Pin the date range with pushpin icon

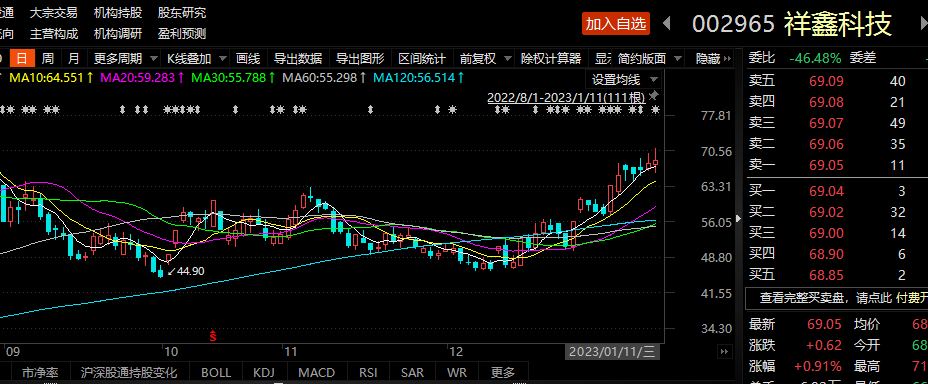pos(653,96)
